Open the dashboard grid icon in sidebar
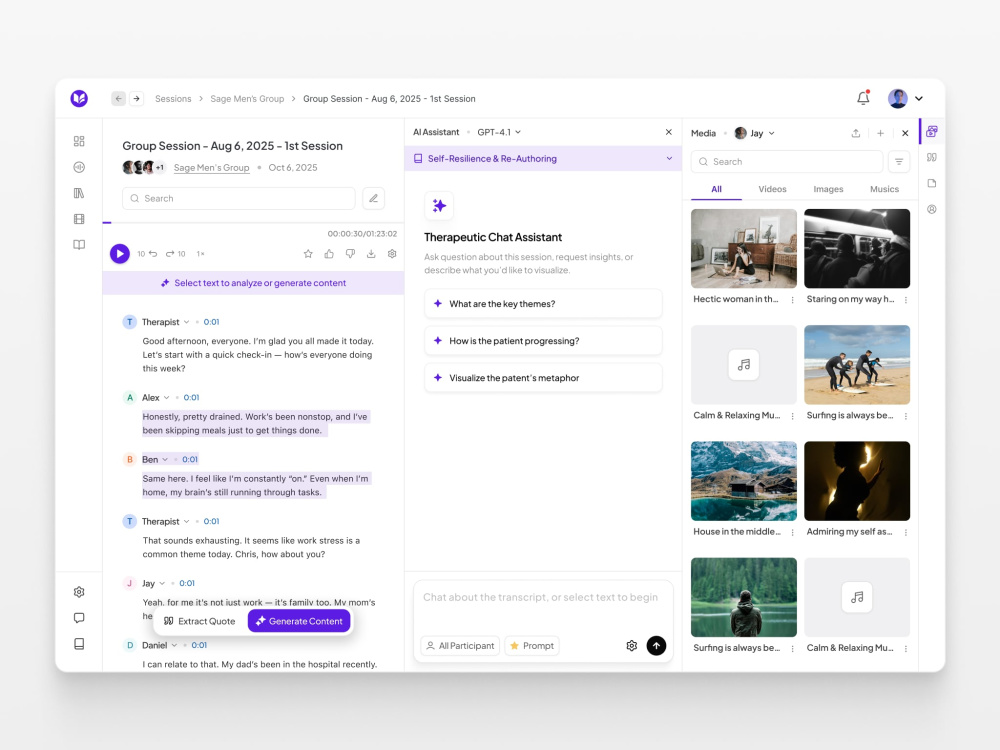 [x=79, y=141]
